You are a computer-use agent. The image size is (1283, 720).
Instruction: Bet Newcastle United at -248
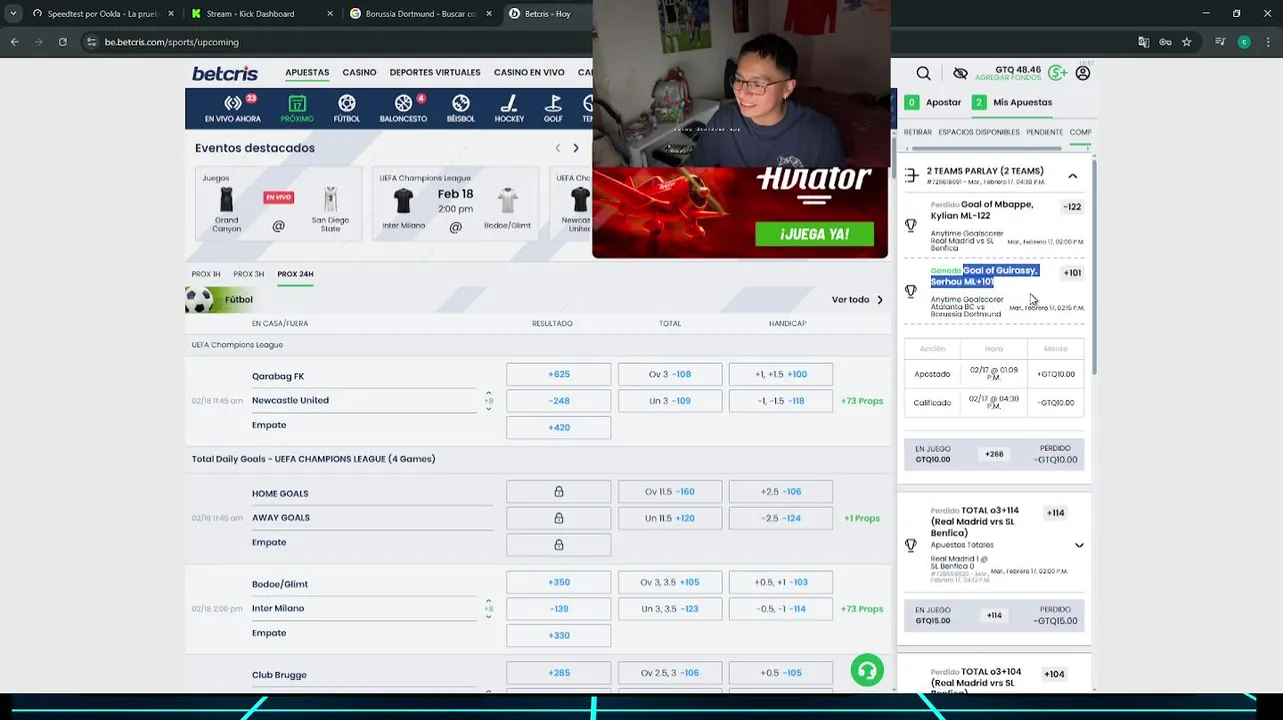[x=559, y=401]
